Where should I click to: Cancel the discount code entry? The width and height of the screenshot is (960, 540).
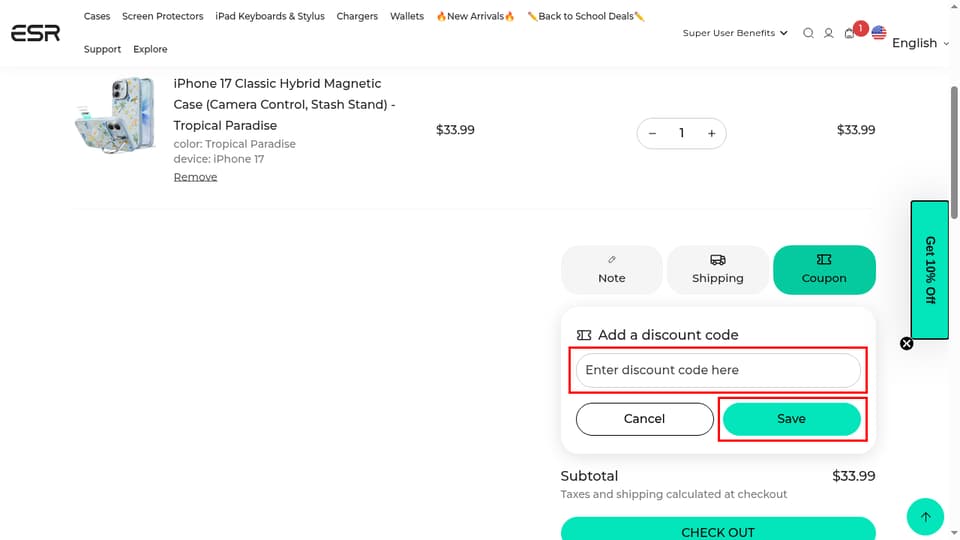coord(644,419)
